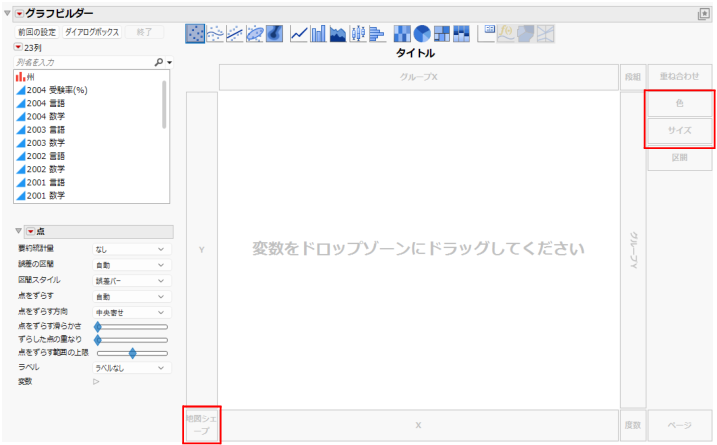Select the Line of Fit element icon

(235, 33)
